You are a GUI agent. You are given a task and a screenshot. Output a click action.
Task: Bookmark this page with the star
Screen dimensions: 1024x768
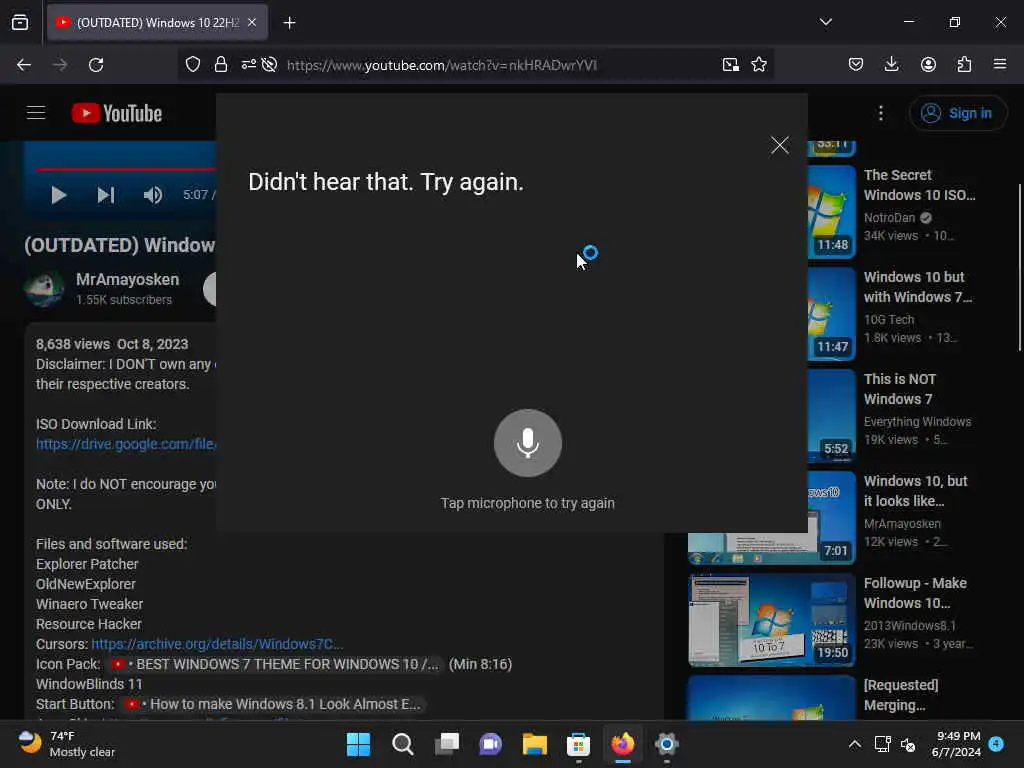pyautogui.click(x=759, y=65)
